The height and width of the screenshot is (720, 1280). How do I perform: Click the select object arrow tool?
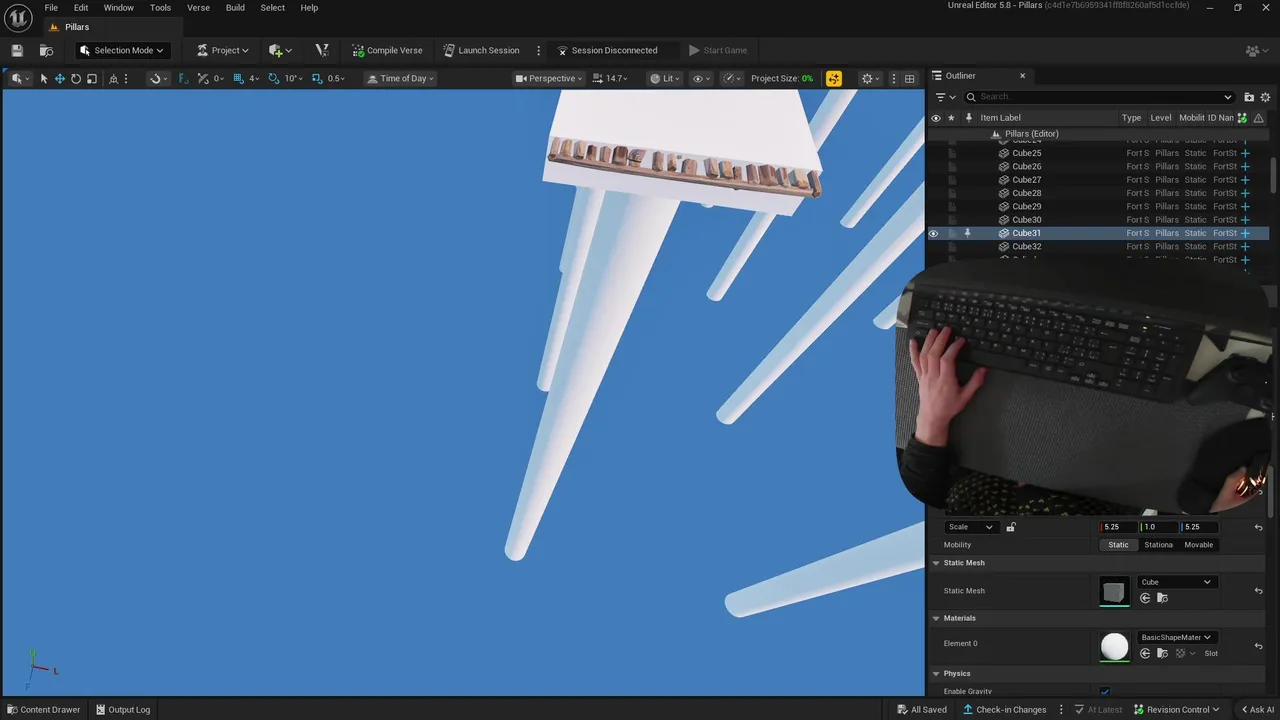(x=44, y=78)
